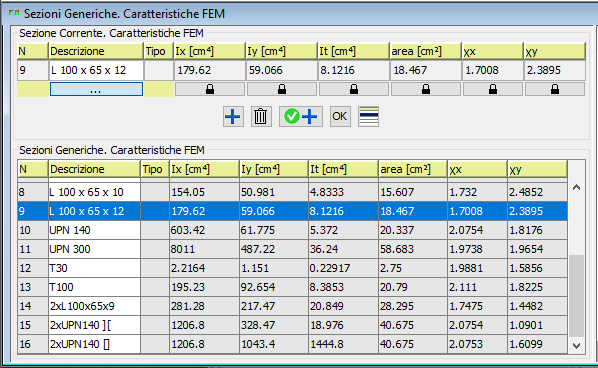
Task: Click the 'area [cm2]' header of lower table
Action: 413,169
